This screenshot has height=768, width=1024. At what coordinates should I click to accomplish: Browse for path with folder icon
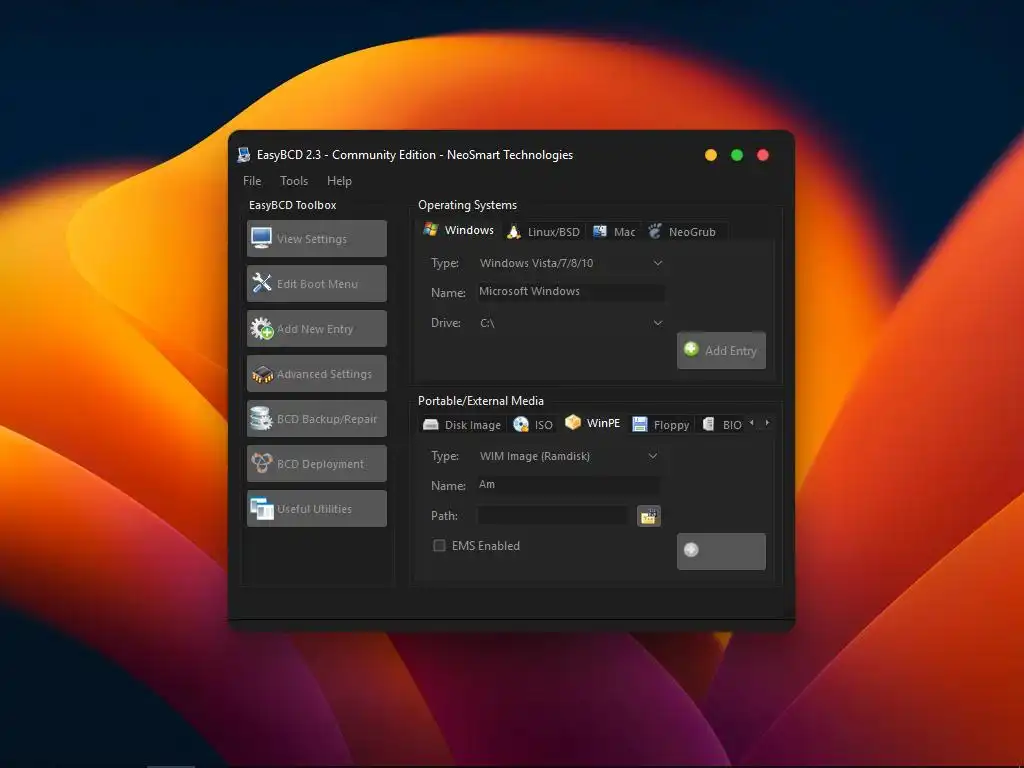[648, 516]
